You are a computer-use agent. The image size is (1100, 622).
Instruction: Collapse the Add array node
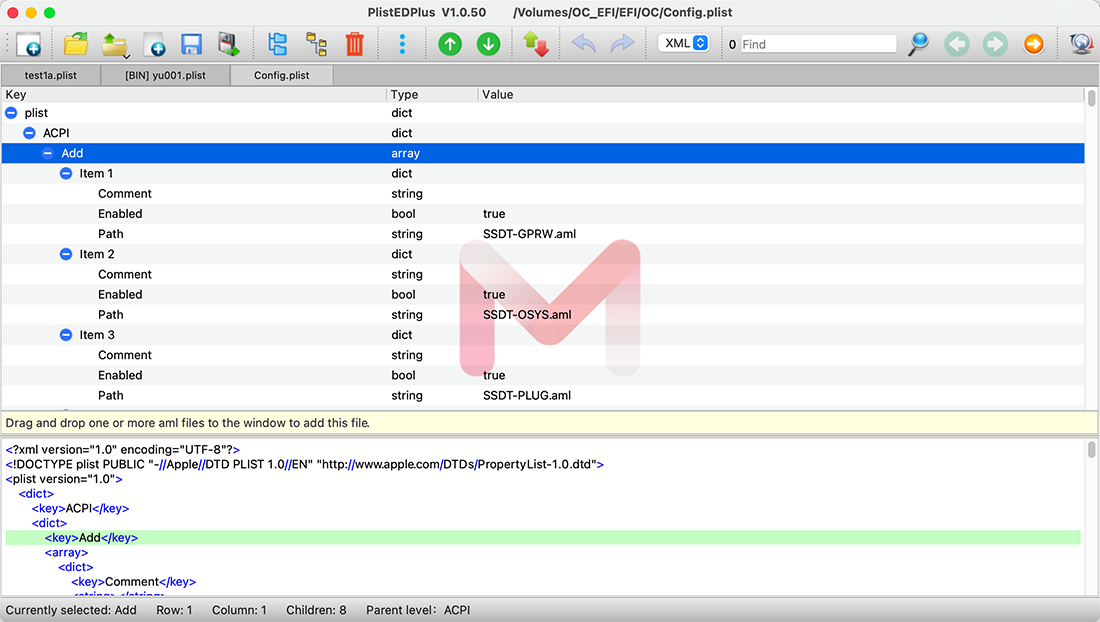point(48,154)
